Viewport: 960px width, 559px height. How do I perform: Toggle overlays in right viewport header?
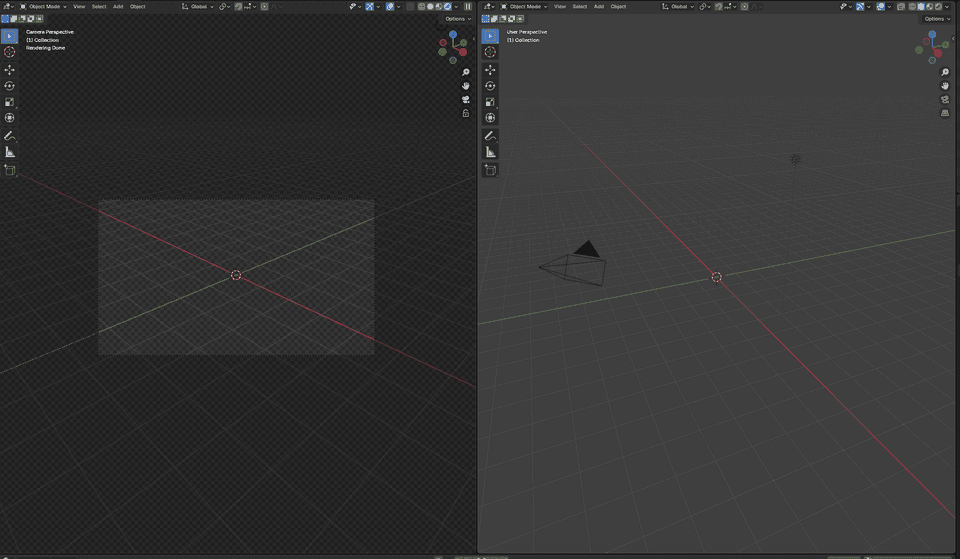[x=880, y=7]
